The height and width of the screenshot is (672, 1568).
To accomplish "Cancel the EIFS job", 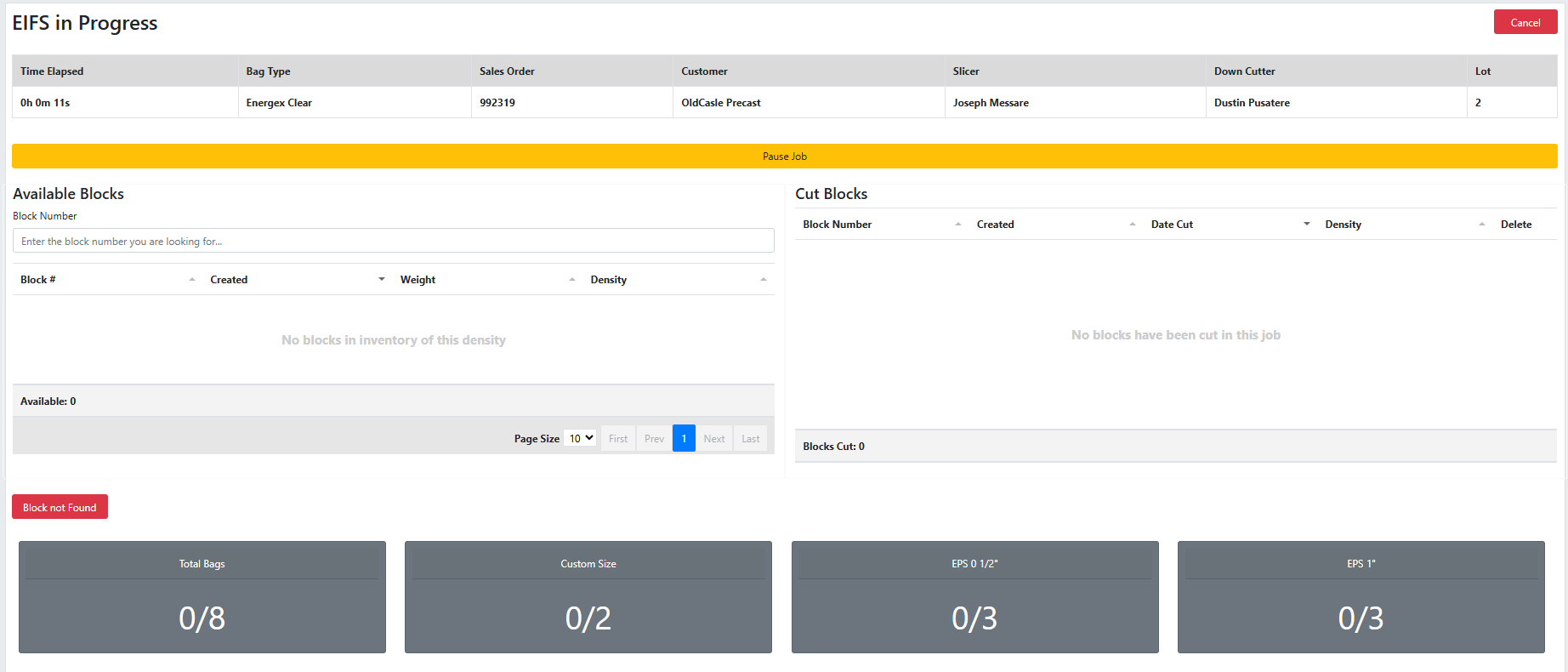I will click(1525, 23).
